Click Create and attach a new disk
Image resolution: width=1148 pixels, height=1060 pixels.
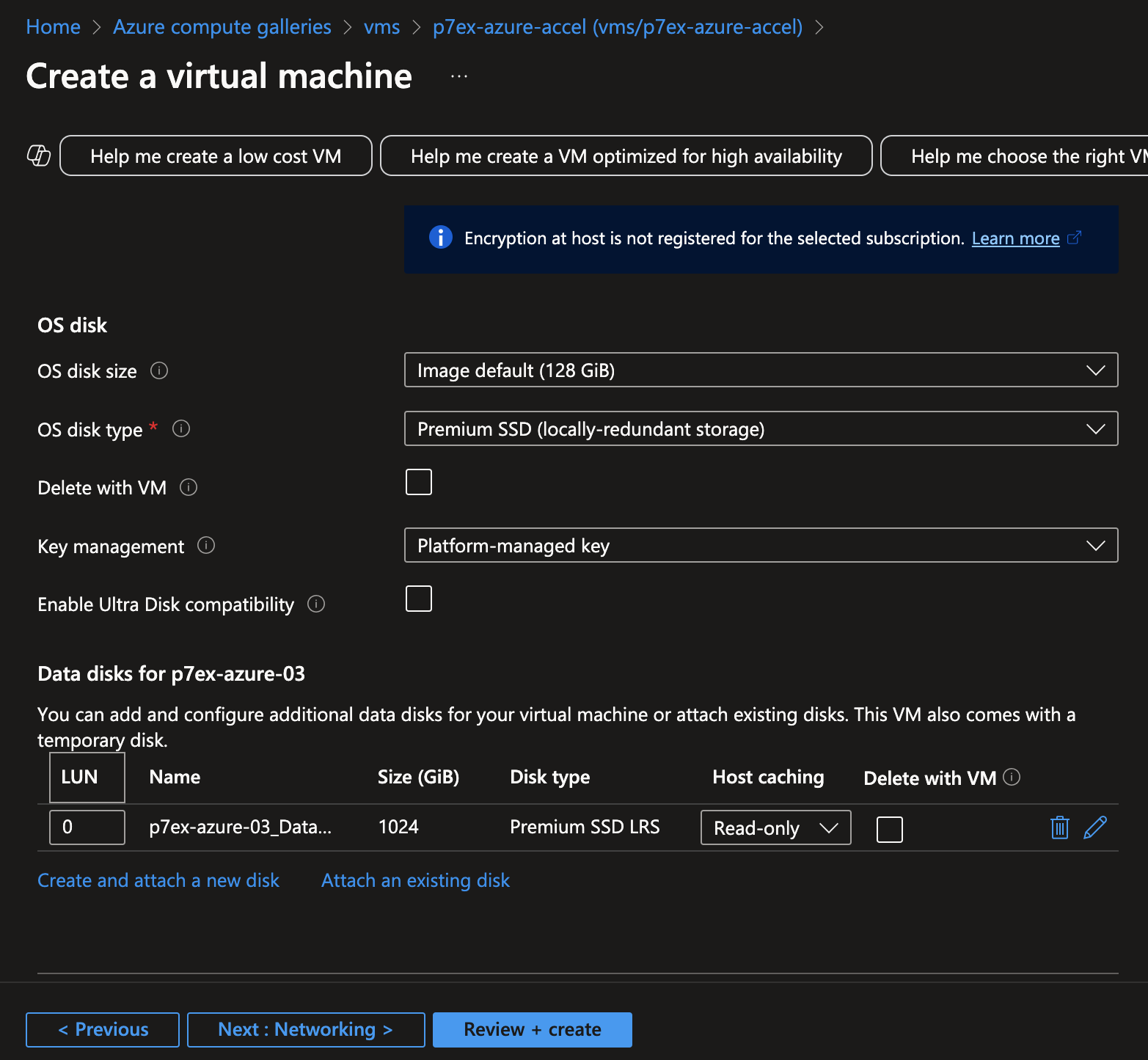(158, 880)
